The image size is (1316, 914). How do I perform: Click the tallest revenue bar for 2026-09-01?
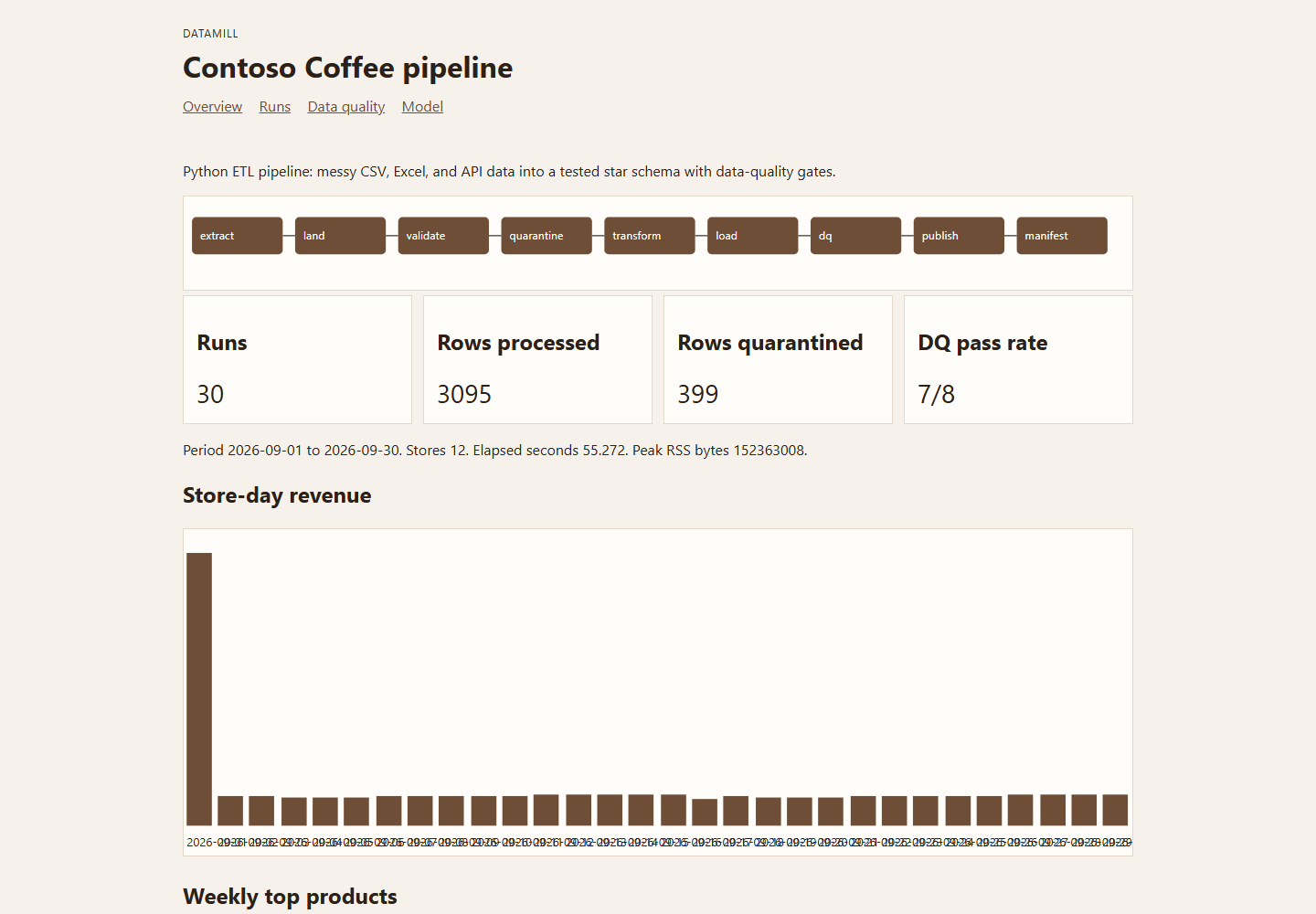point(199,689)
